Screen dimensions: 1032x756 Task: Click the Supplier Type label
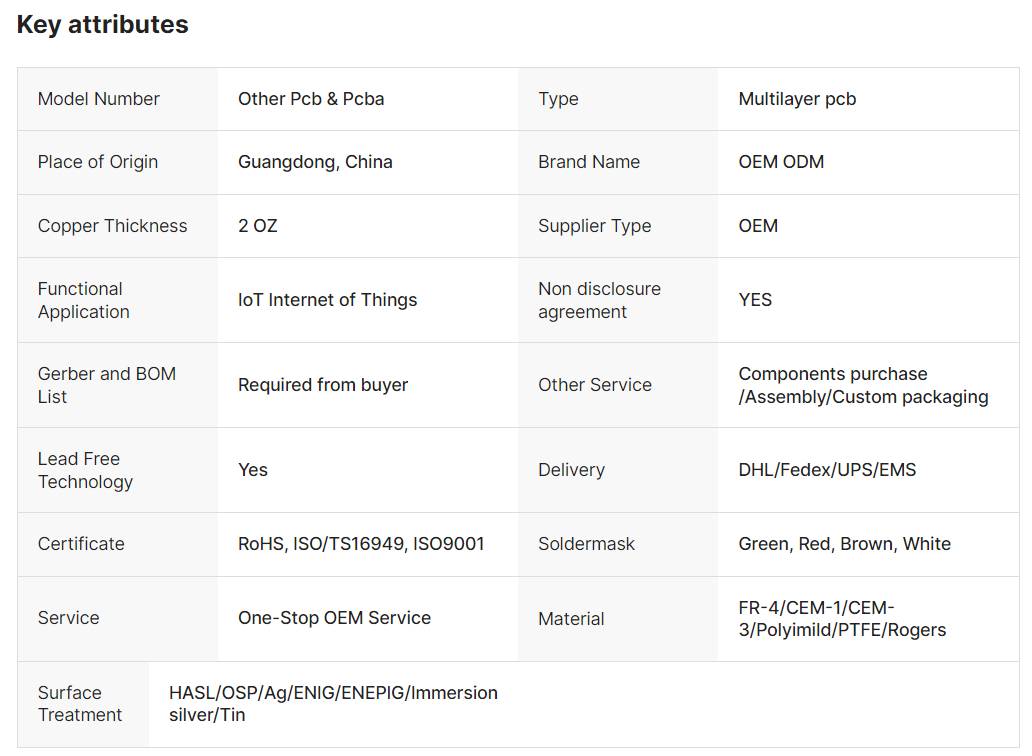pos(594,226)
